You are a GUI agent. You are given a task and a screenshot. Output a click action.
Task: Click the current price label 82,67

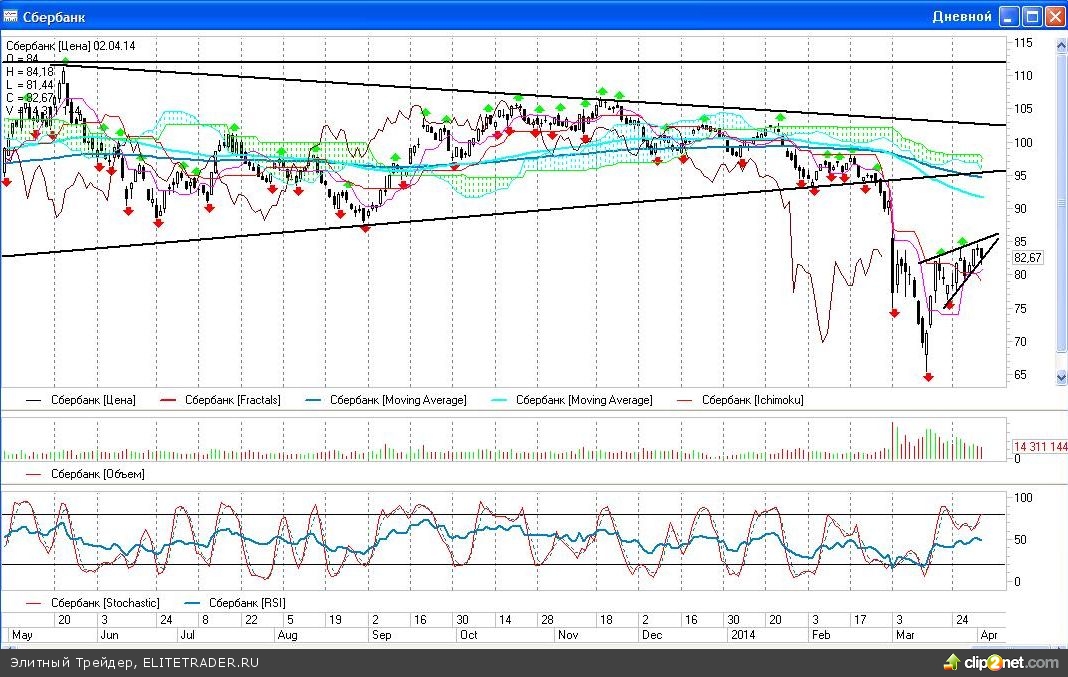pos(1028,258)
